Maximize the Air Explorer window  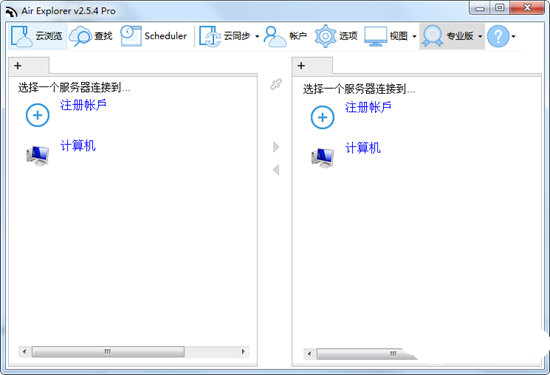point(500,8)
